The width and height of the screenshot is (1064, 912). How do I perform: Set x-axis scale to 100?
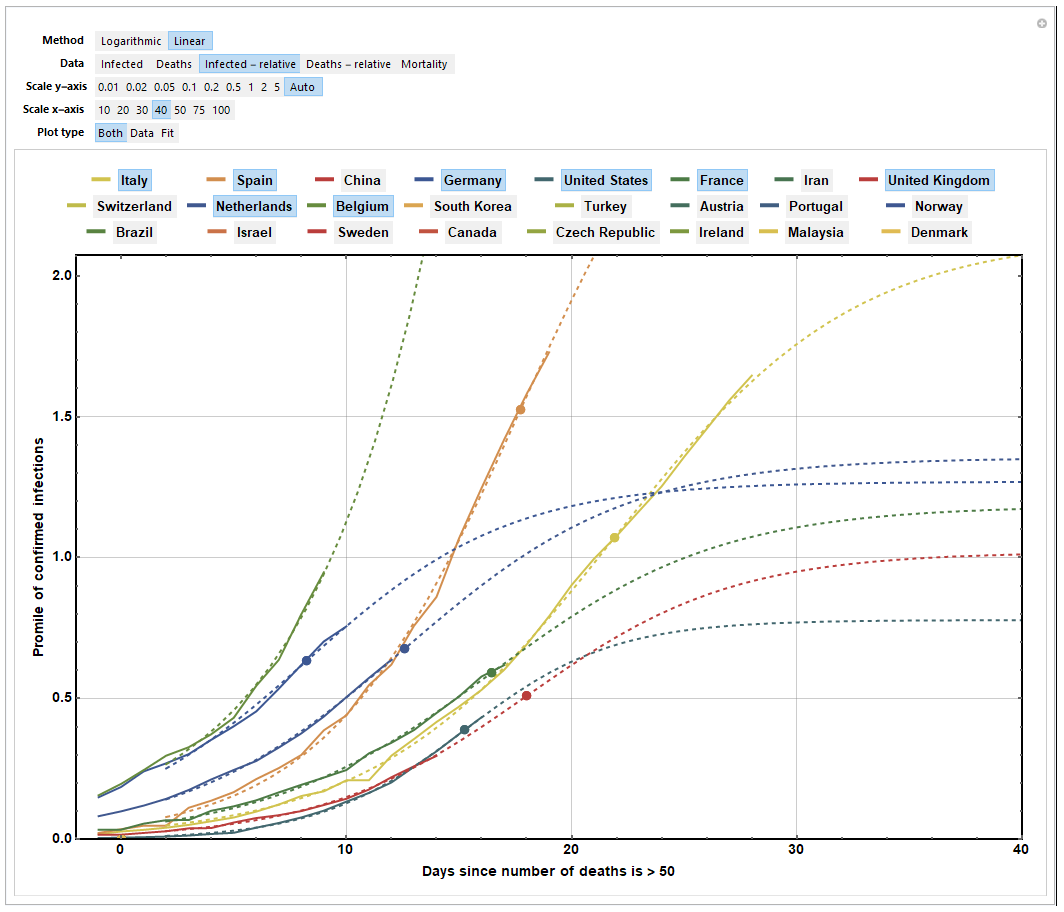click(221, 111)
